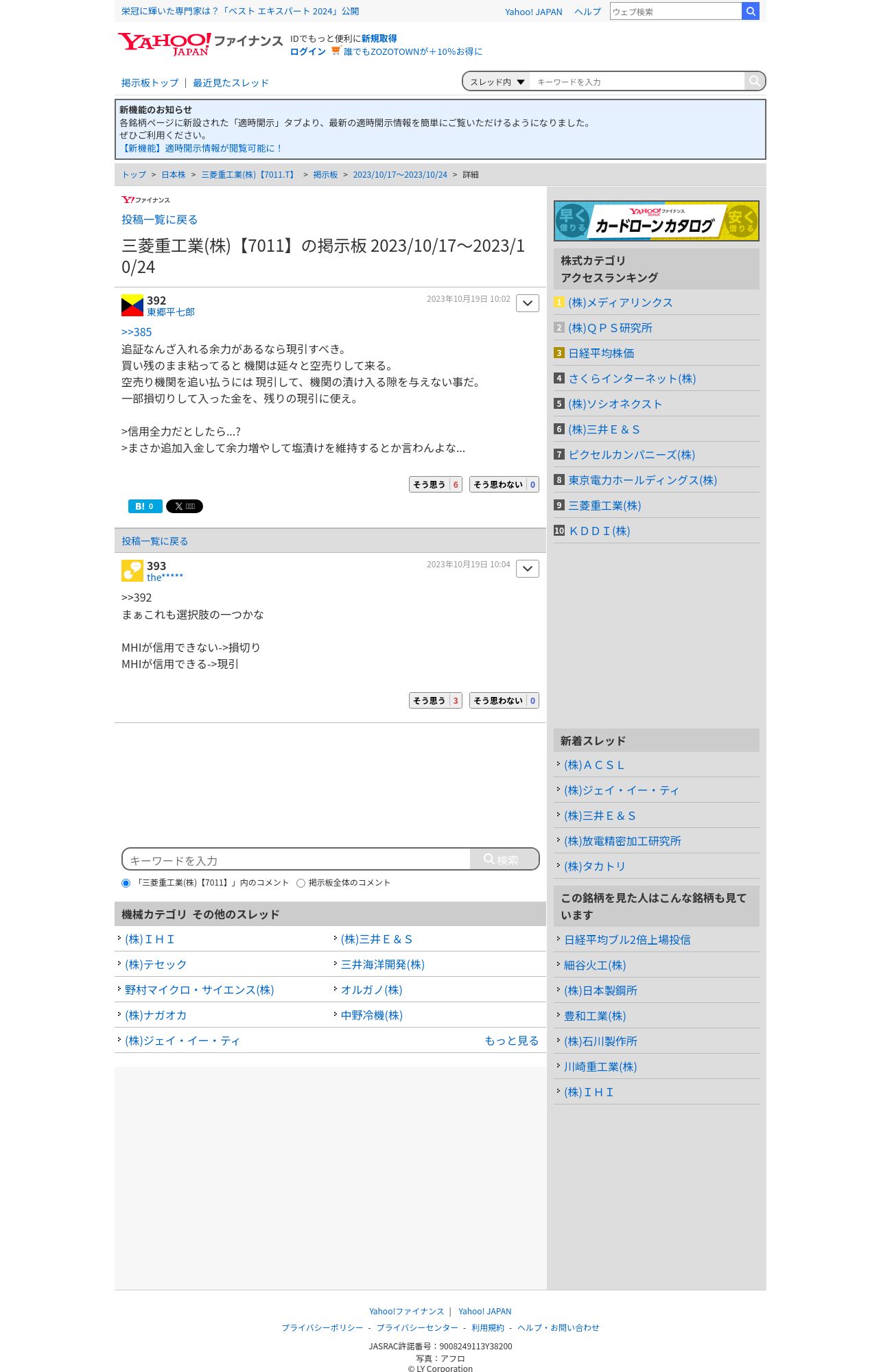The width and height of the screenshot is (881, 1372).
Task: Open the >>385 reply reference link
Action: tap(137, 332)
